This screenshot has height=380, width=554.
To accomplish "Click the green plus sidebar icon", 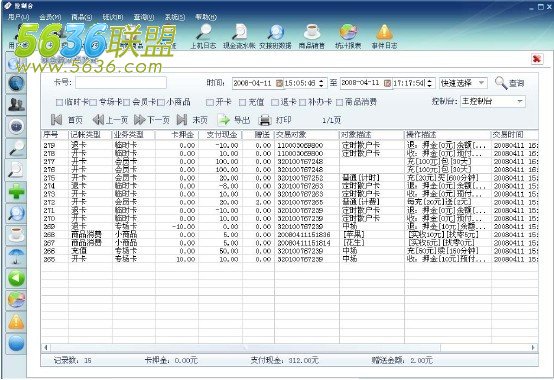I will [x=16, y=192].
